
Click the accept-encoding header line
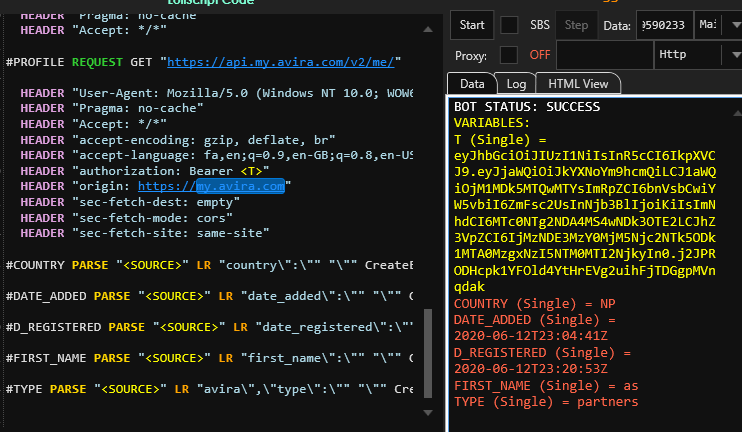178,140
